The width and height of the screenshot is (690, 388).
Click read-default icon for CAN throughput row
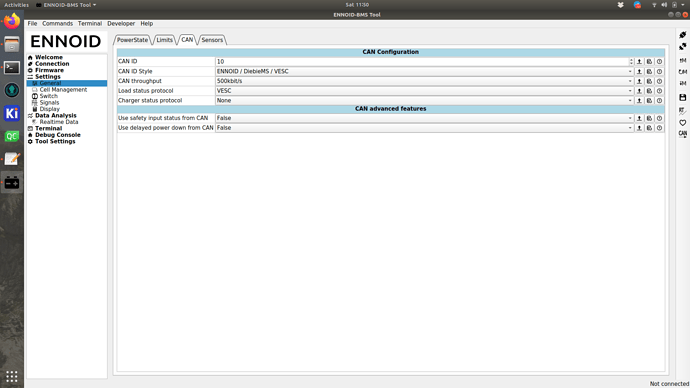click(649, 81)
